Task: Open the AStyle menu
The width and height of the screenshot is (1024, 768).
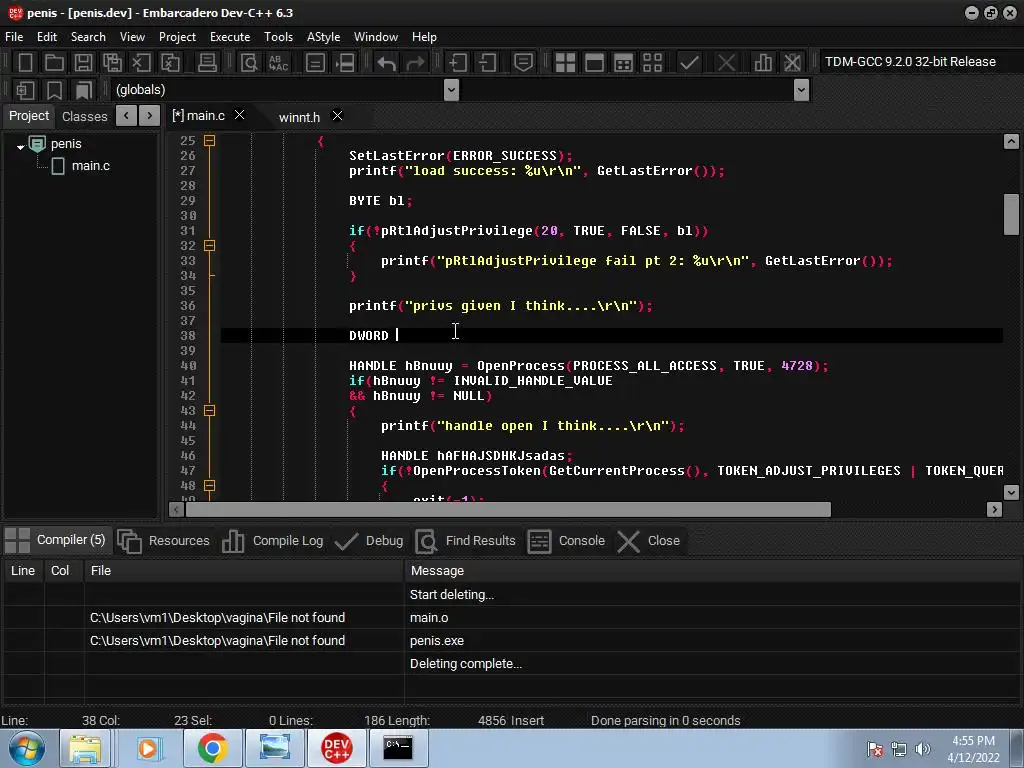Action: (x=323, y=37)
